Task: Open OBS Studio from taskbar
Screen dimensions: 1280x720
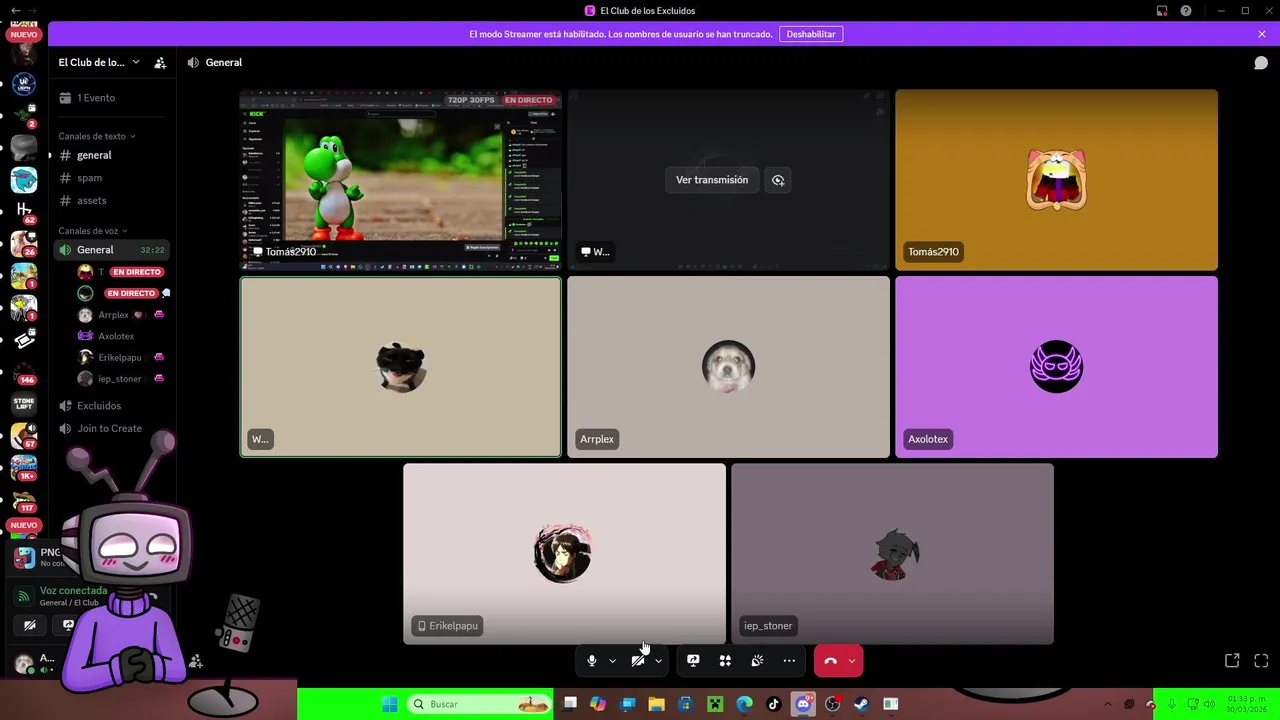Action: tap(832, 704)
